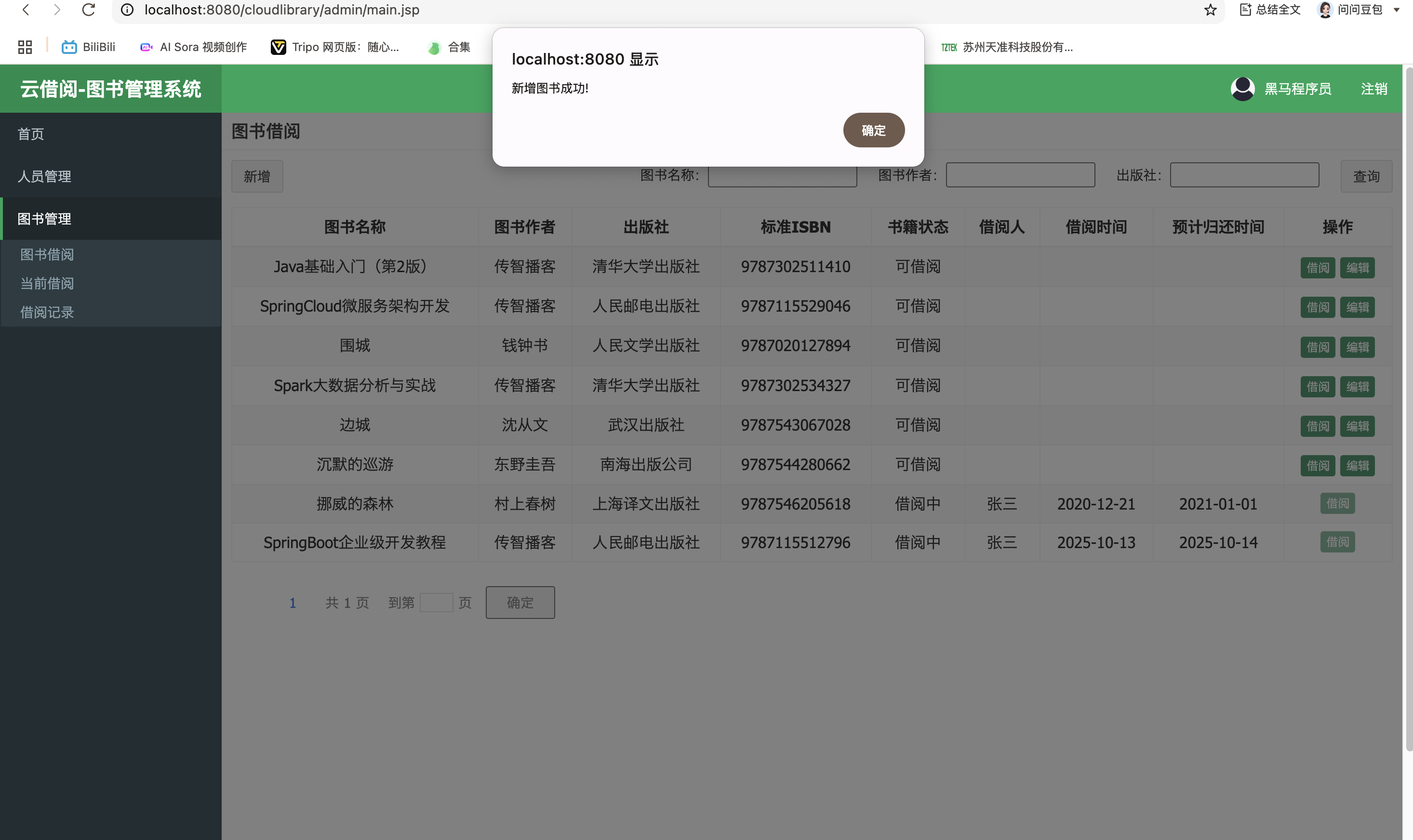Viewport: 1413px width, 840px height.
Task: Select 借阅记录 in the sidebar
Action: 47,312
